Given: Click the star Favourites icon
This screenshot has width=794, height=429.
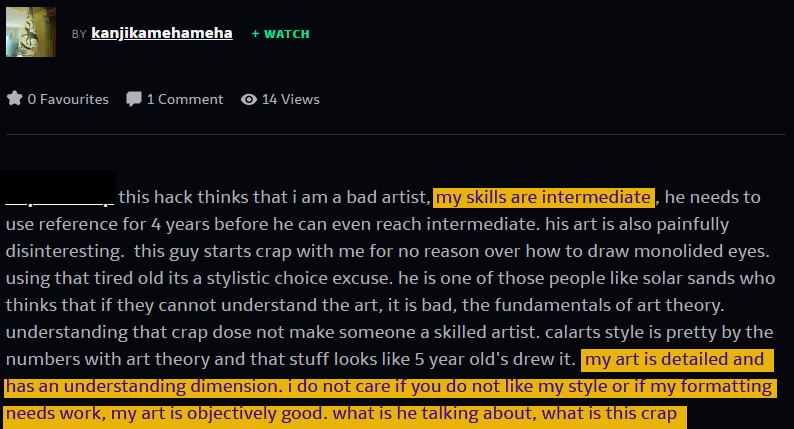Looking at the screenshot, I should [x=14, y=98].
